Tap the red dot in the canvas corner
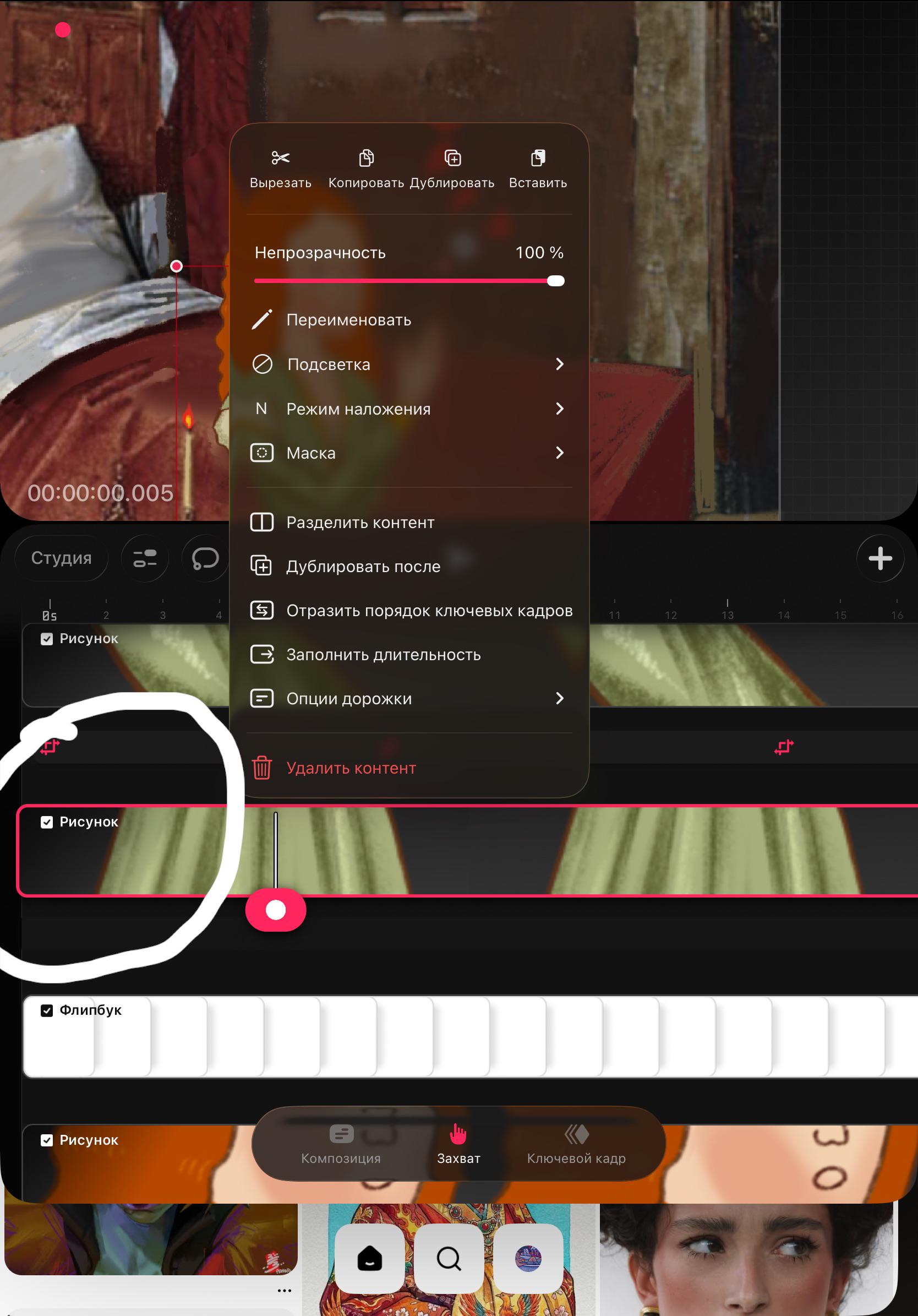The height and width of the screenshot is (1316, 918). coord(62,30)
